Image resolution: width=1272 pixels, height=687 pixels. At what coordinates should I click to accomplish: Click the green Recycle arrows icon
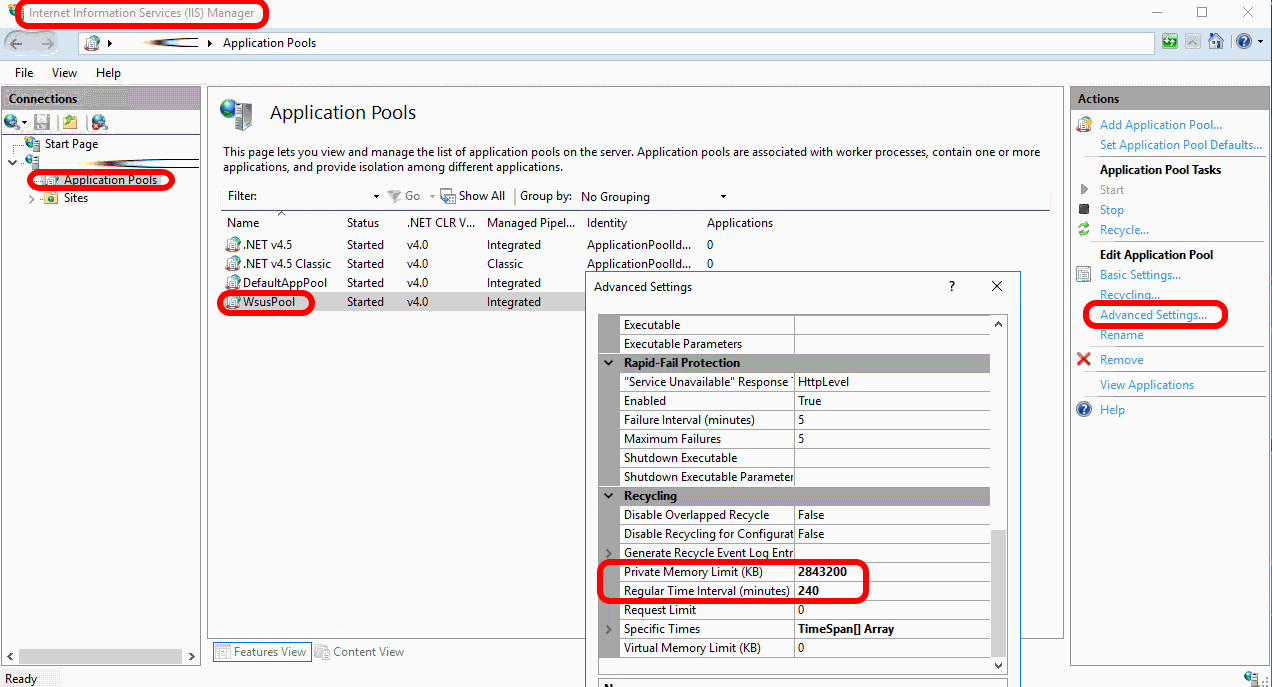tap(1083, 230)
